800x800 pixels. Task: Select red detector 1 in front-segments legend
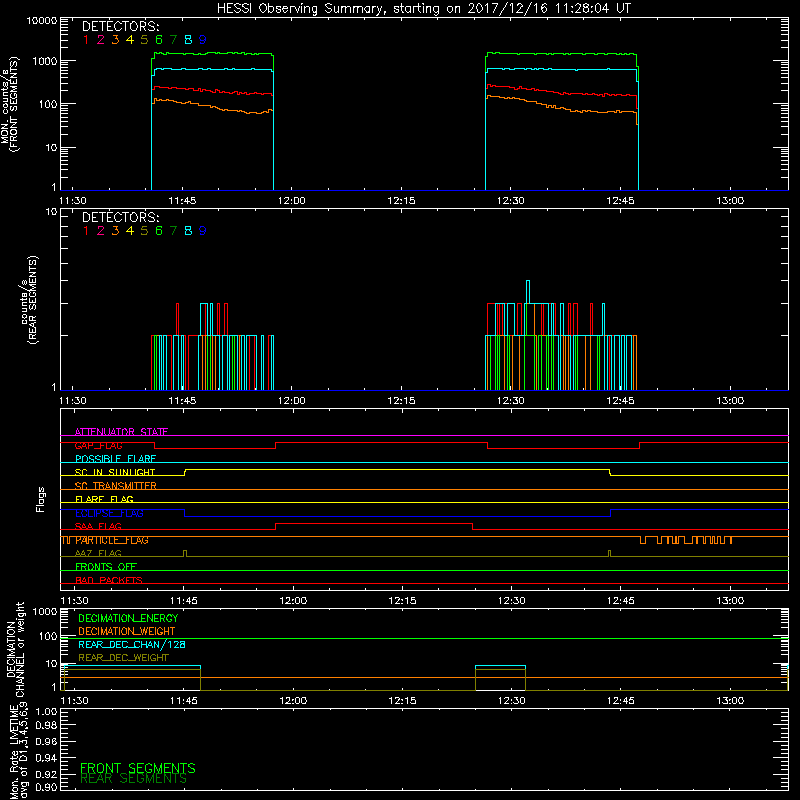pos(86,40)
